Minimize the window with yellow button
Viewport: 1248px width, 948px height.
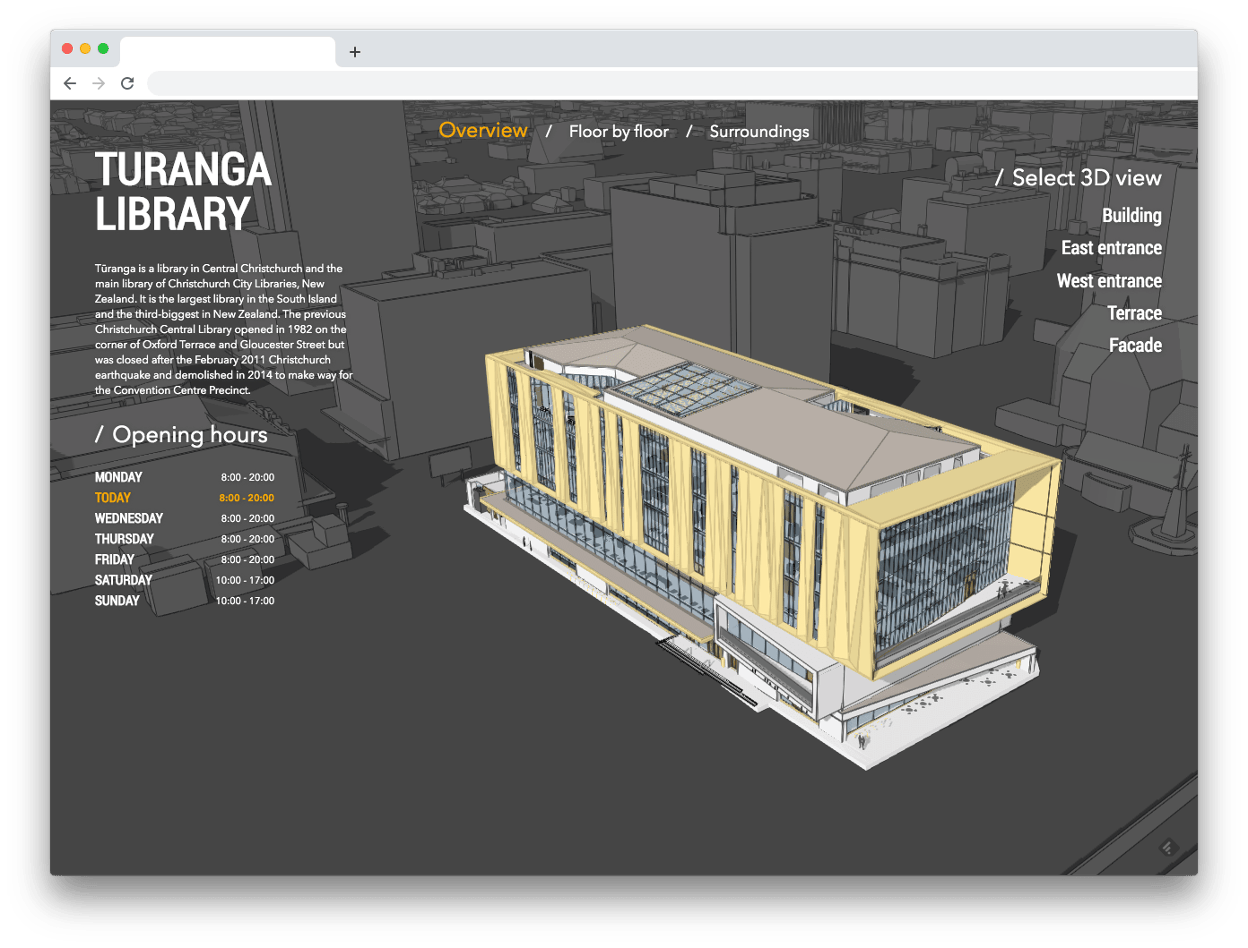pos(85,49)
